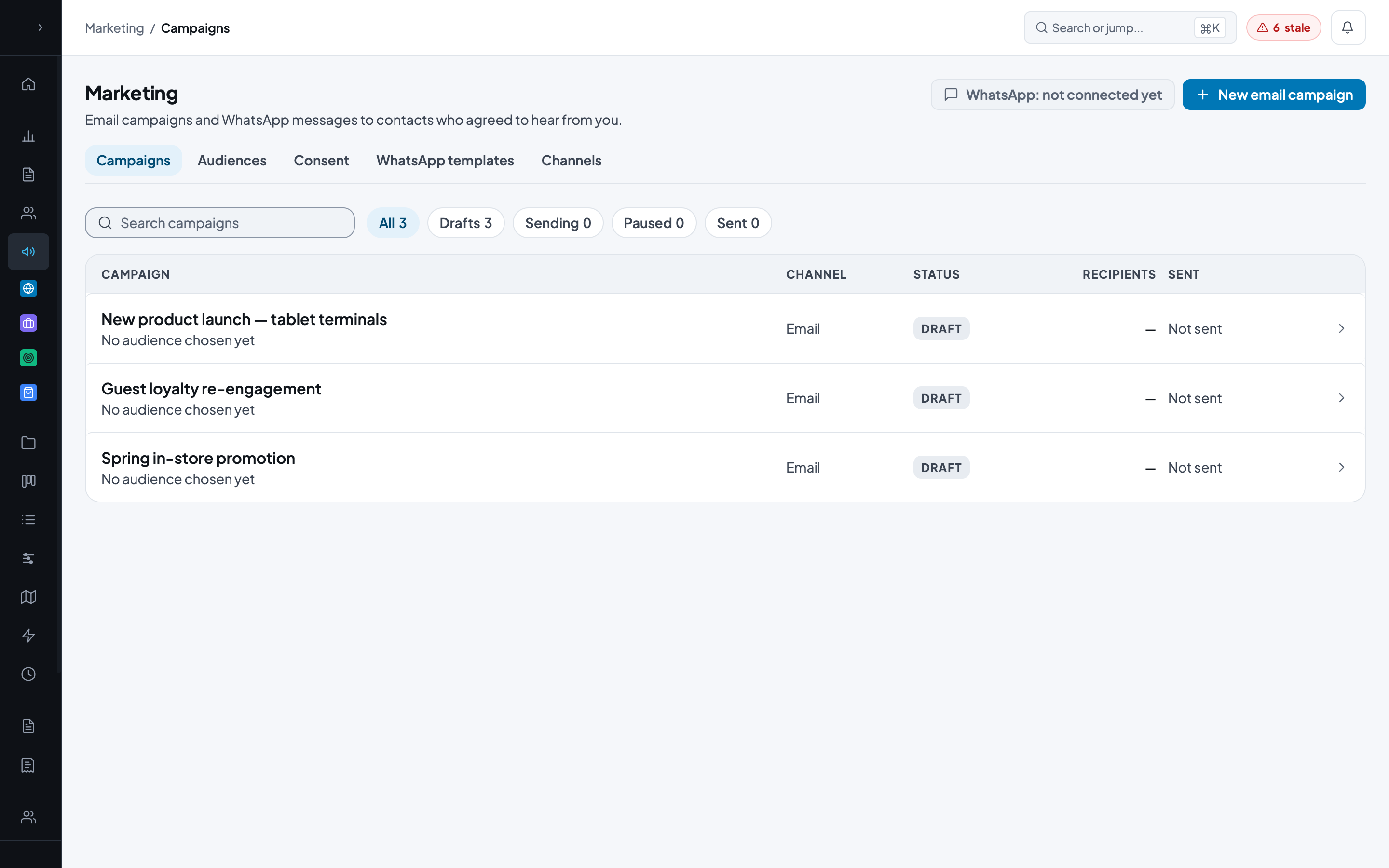Viewport: 1389px width, 868px height.
Task: Select the Campaigns tab
Action: 133,160
